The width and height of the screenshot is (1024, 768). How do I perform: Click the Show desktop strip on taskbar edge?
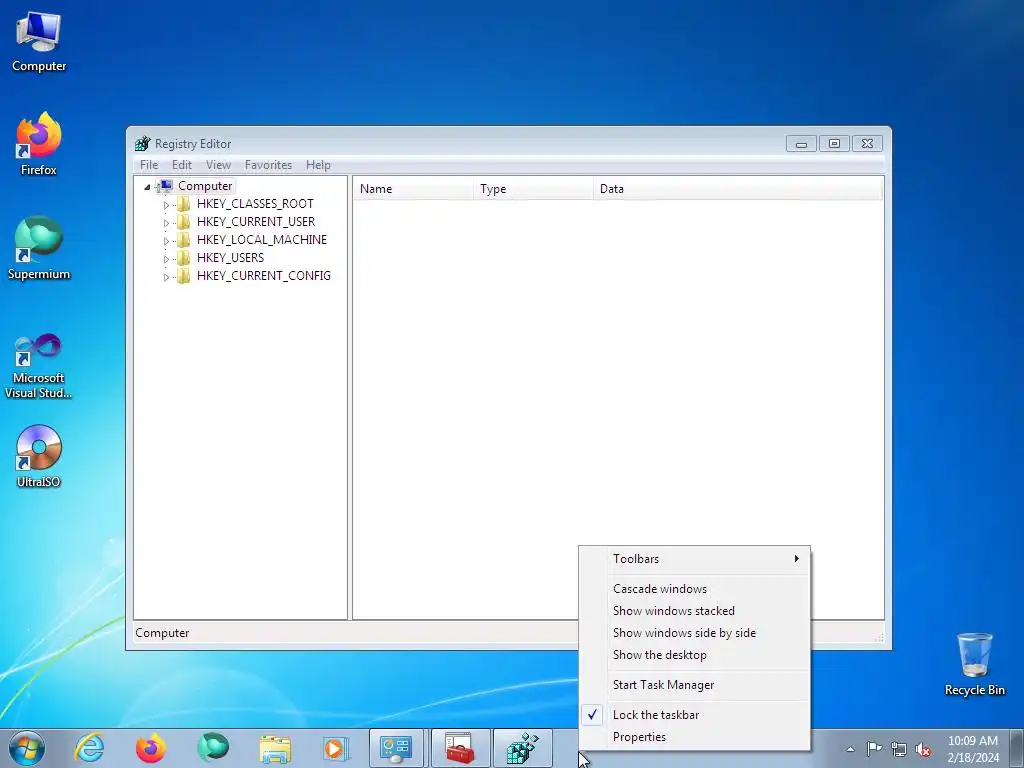tap(1017, 748)
